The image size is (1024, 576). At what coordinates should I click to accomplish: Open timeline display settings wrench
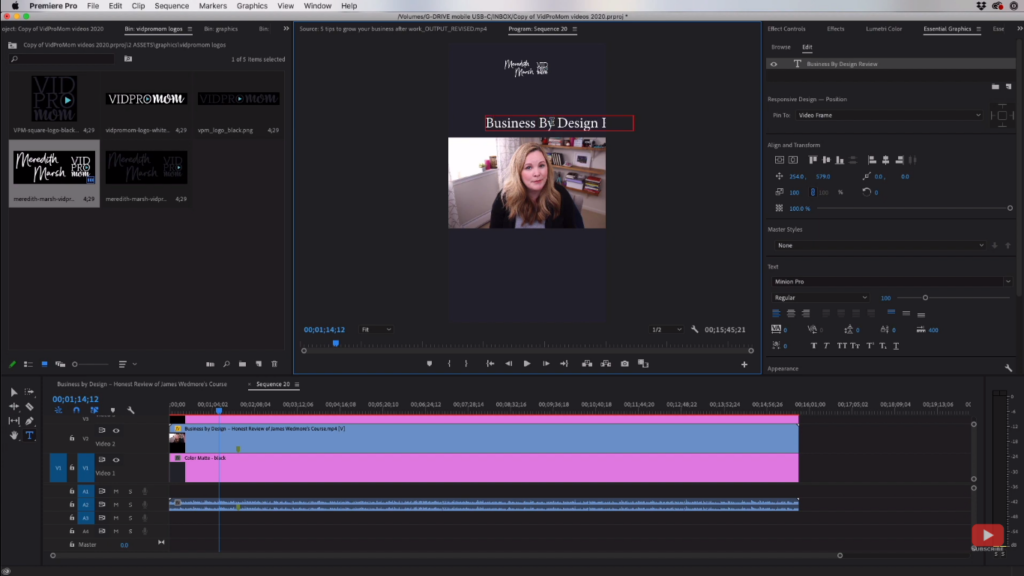pyautogui.click(x=131, y=410)
